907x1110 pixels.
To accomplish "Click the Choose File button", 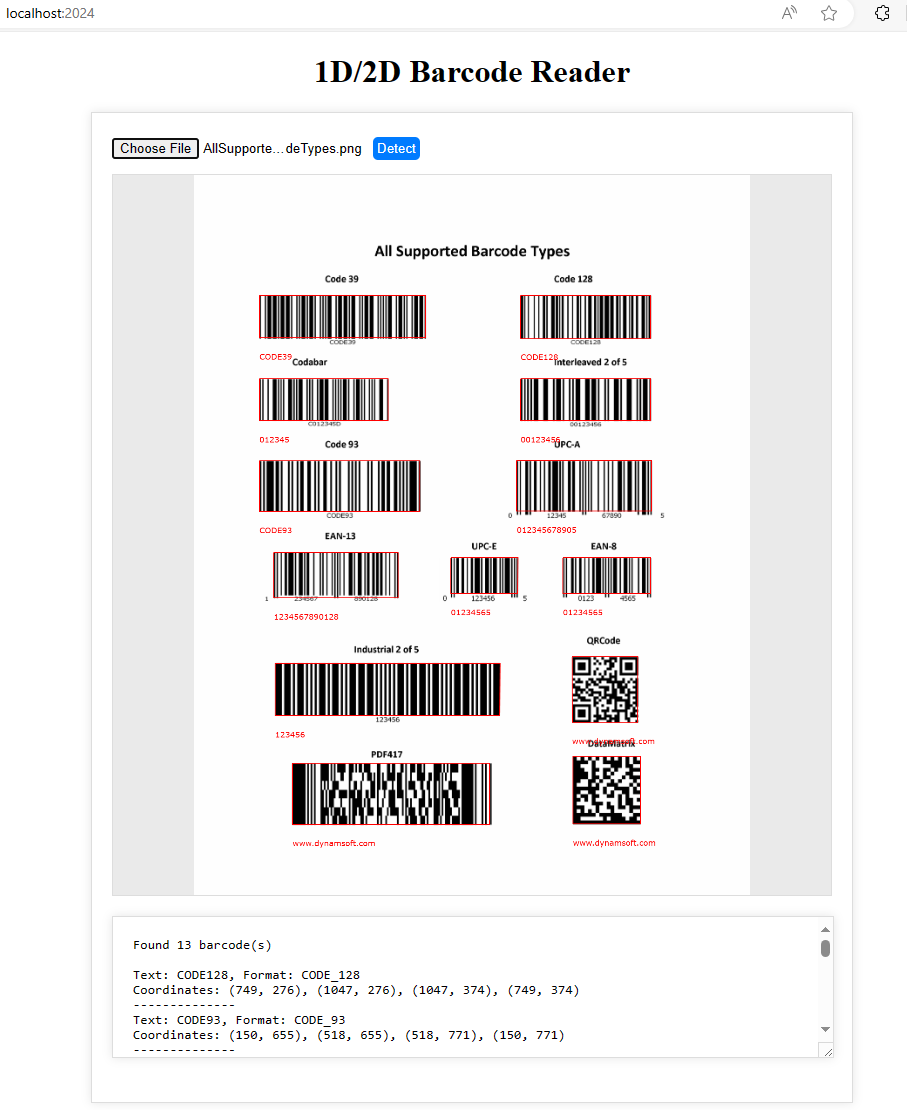I will coord(155,149).
